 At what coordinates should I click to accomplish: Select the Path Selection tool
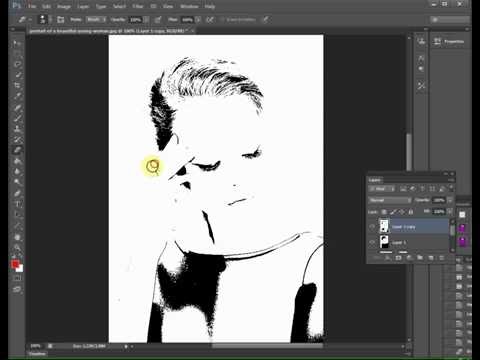(17, 215)
